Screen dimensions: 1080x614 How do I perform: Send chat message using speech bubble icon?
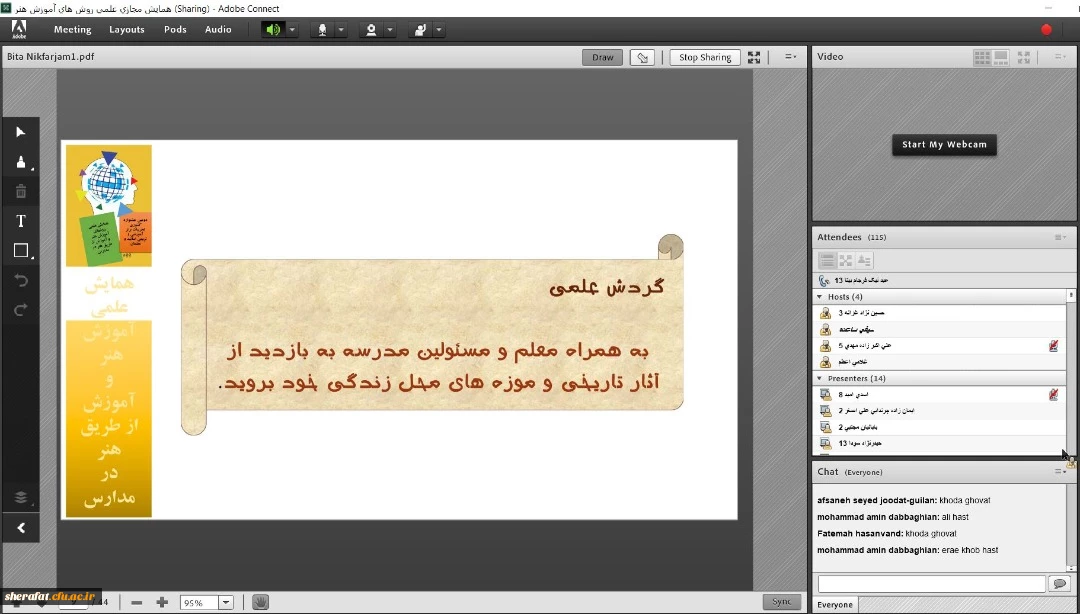tap(1058, 583)
